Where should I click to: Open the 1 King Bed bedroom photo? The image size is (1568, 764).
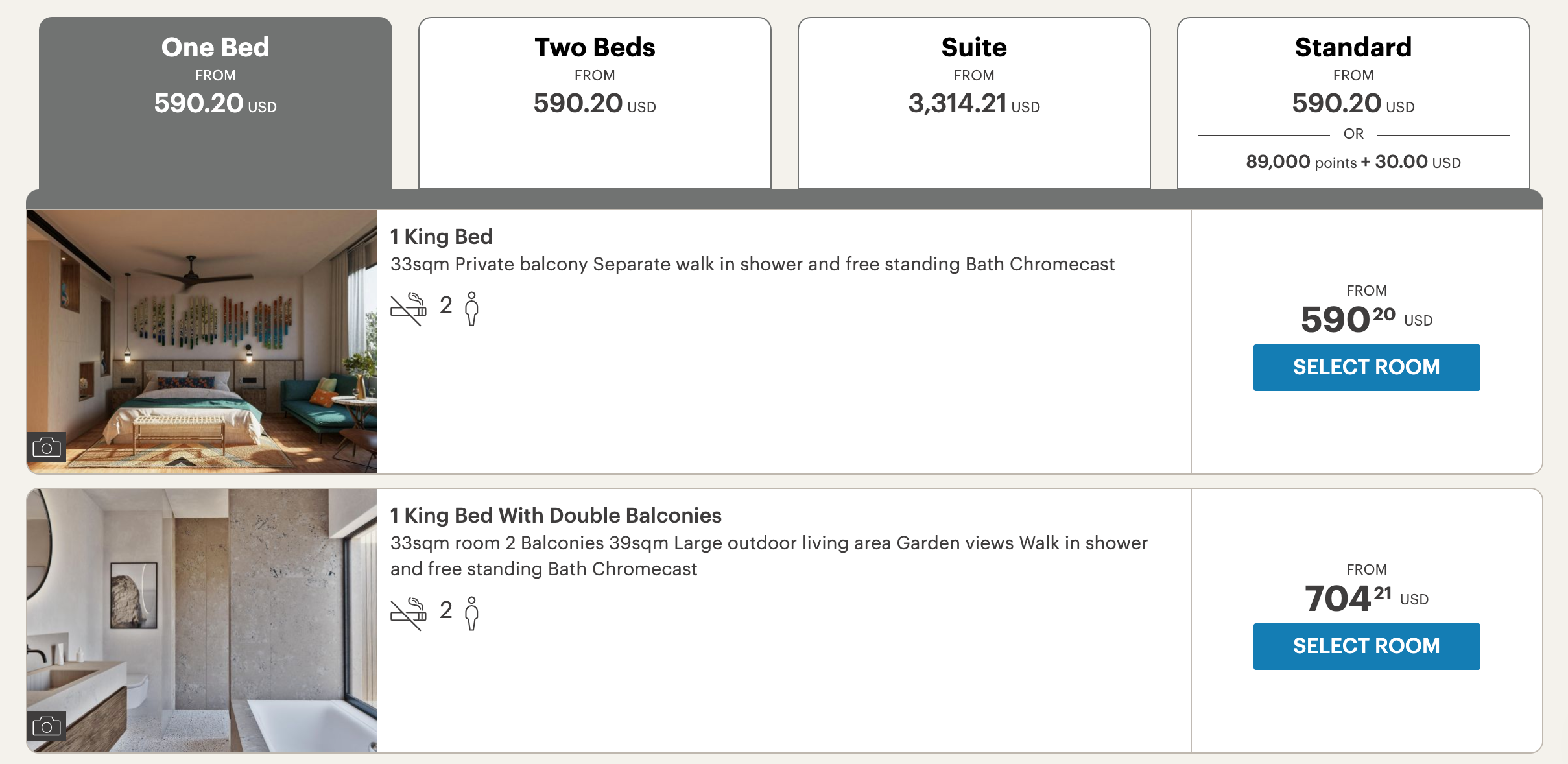pos(202,341)
